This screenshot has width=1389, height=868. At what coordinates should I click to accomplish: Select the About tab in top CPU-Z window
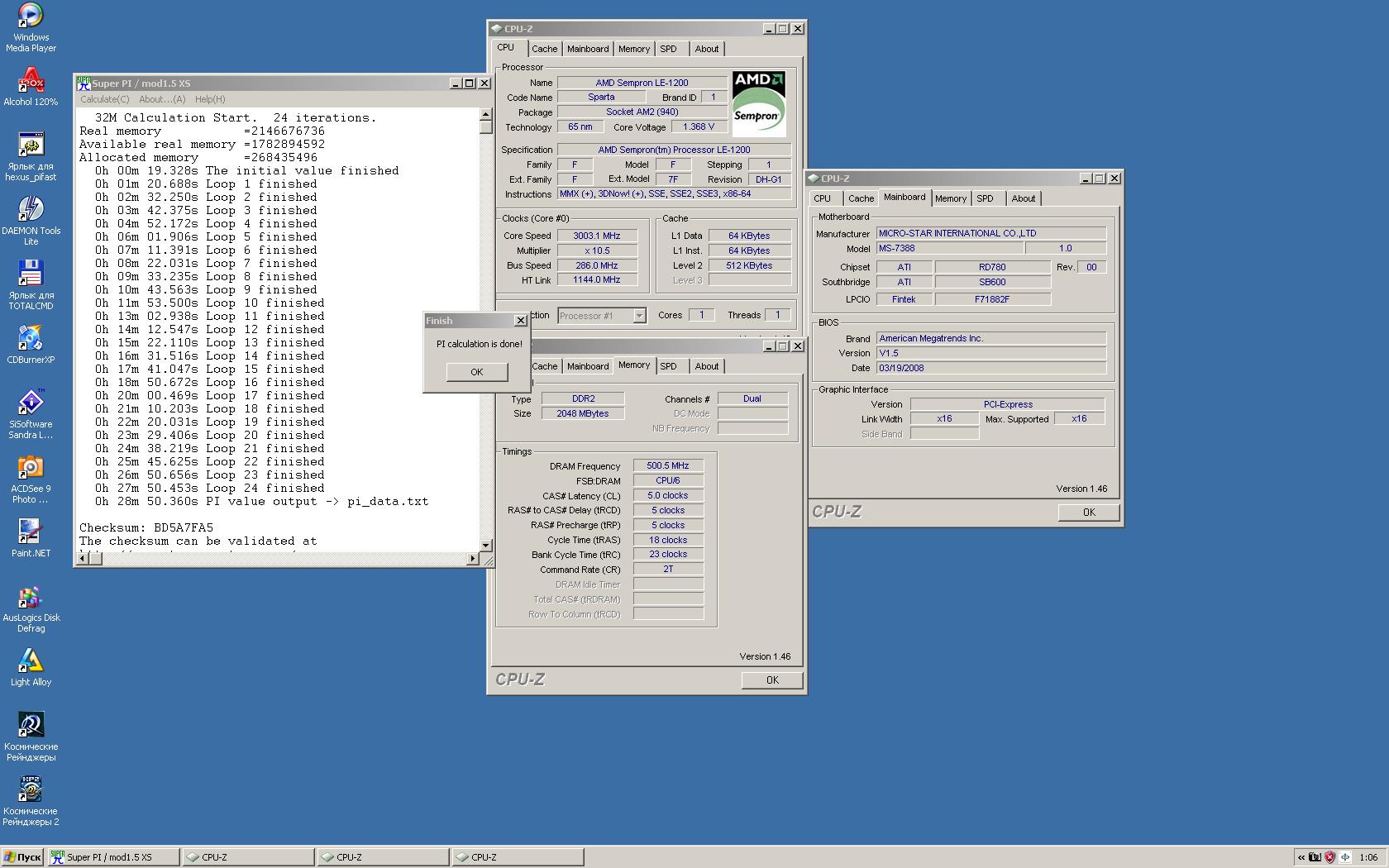(x=706, y=49)
